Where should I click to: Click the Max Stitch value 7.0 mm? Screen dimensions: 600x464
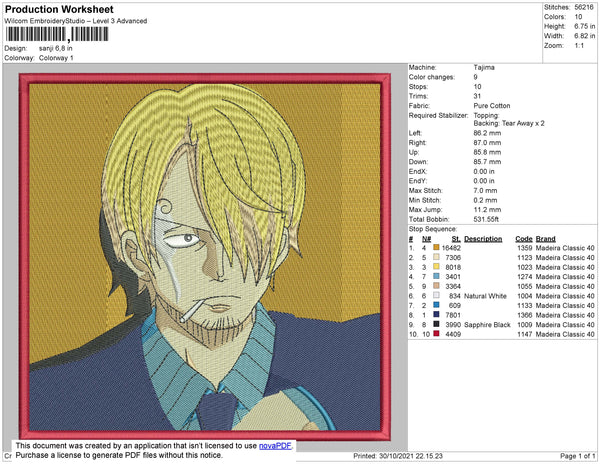pos(485,190)
